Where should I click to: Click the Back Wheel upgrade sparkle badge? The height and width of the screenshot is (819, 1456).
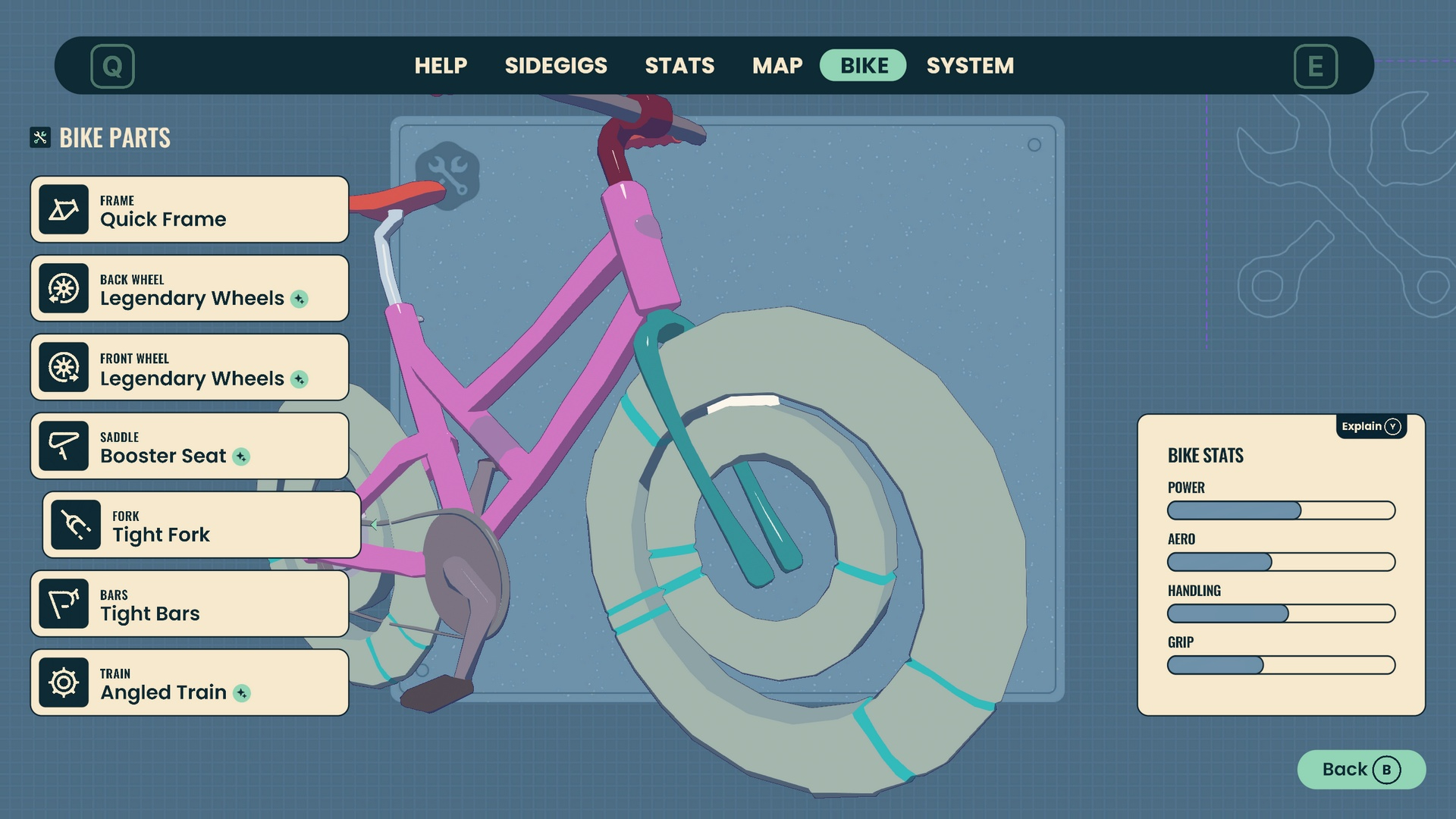[x=300, y=299]
